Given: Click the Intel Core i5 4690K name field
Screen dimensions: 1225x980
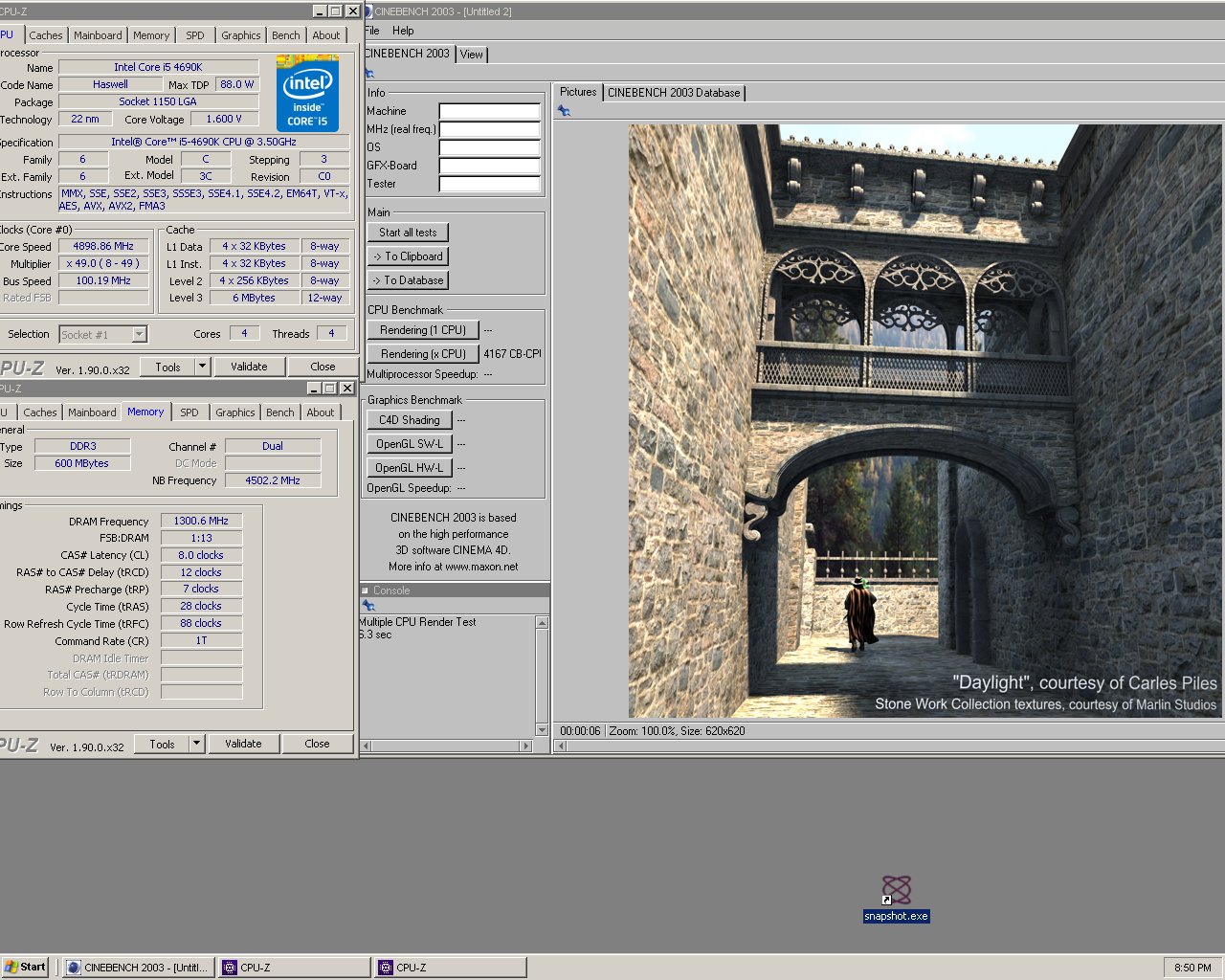Looking at the screenshot, I should click(158, 67).
